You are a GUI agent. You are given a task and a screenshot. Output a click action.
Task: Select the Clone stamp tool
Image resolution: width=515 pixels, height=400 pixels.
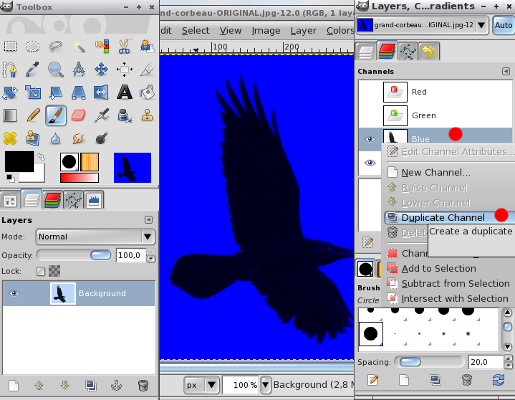[x=147, y=115]
